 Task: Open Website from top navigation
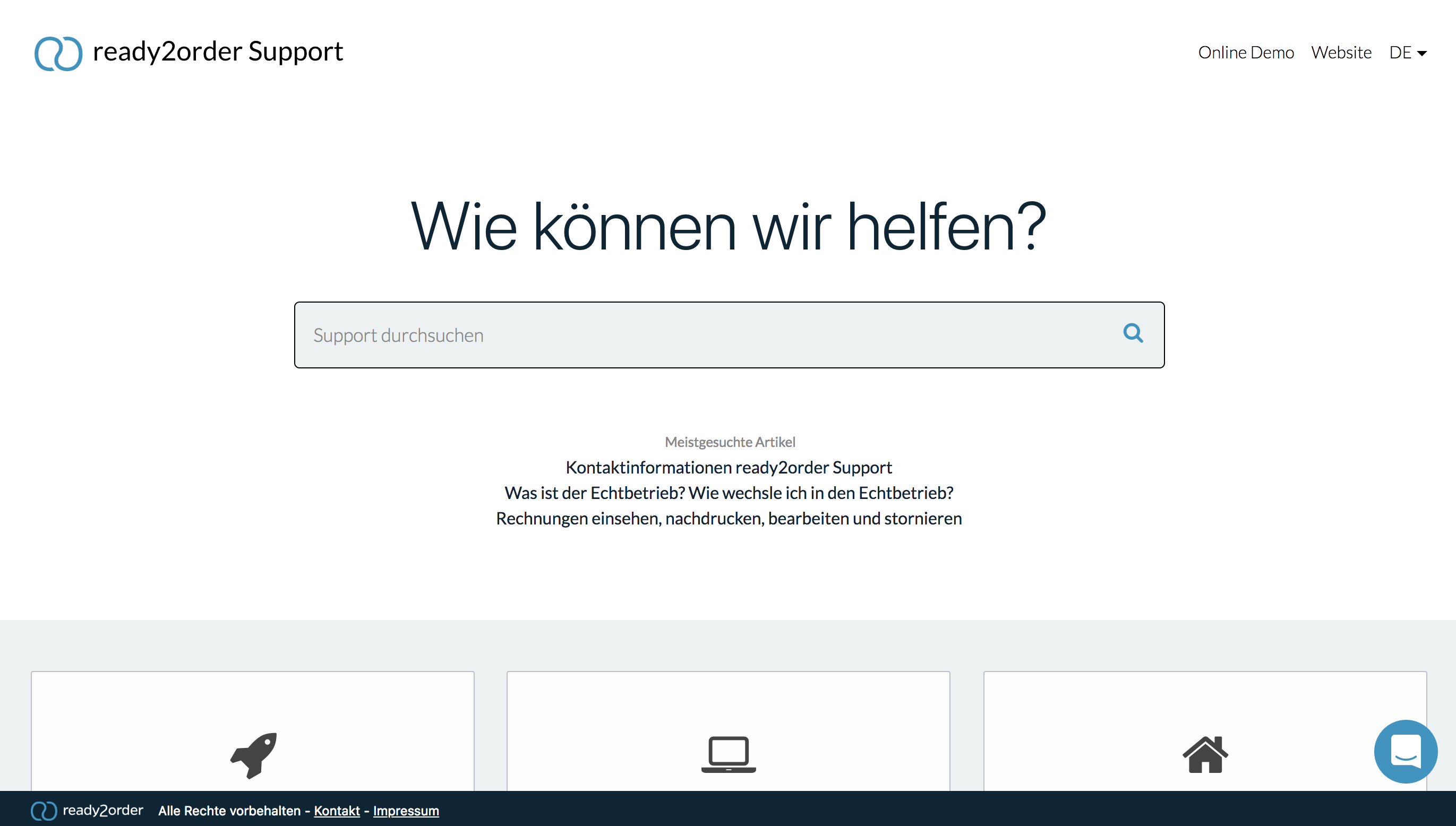(1341, 52)
